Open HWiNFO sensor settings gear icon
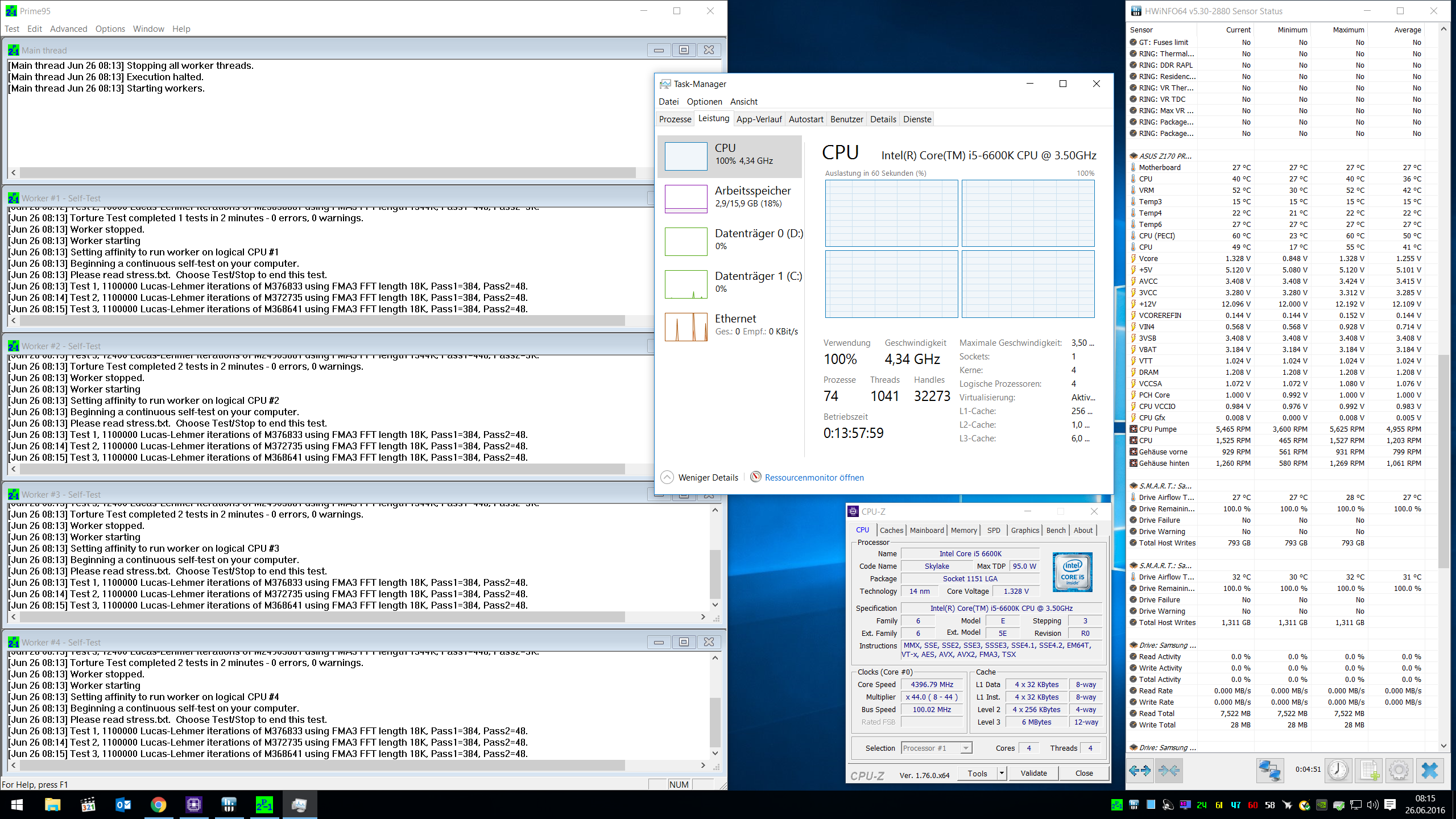This screenshot has width=1456, height=819. tap(1399, 771)
